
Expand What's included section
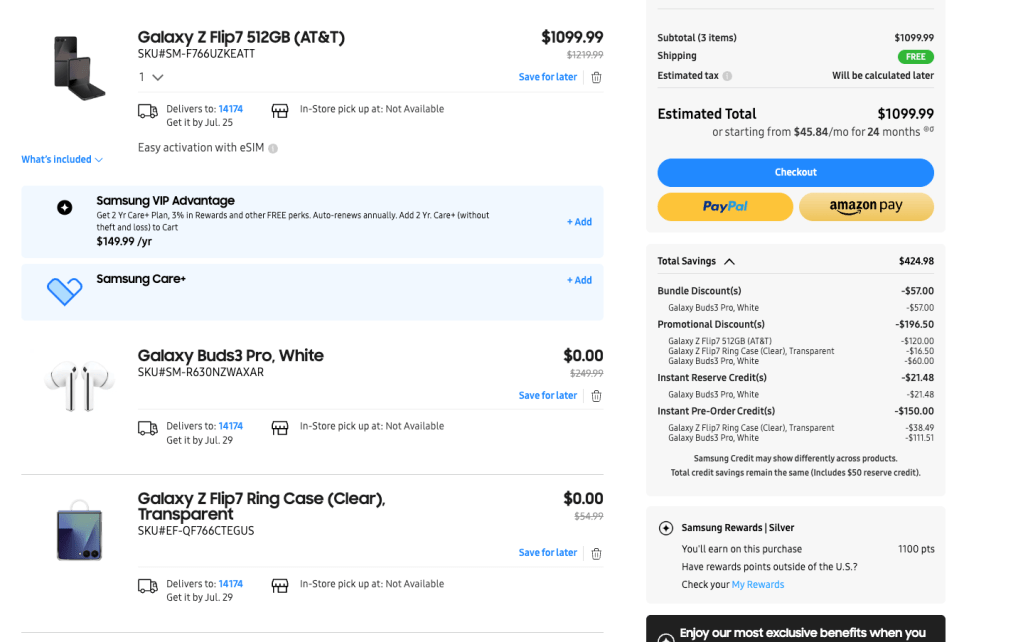[62, 160]
